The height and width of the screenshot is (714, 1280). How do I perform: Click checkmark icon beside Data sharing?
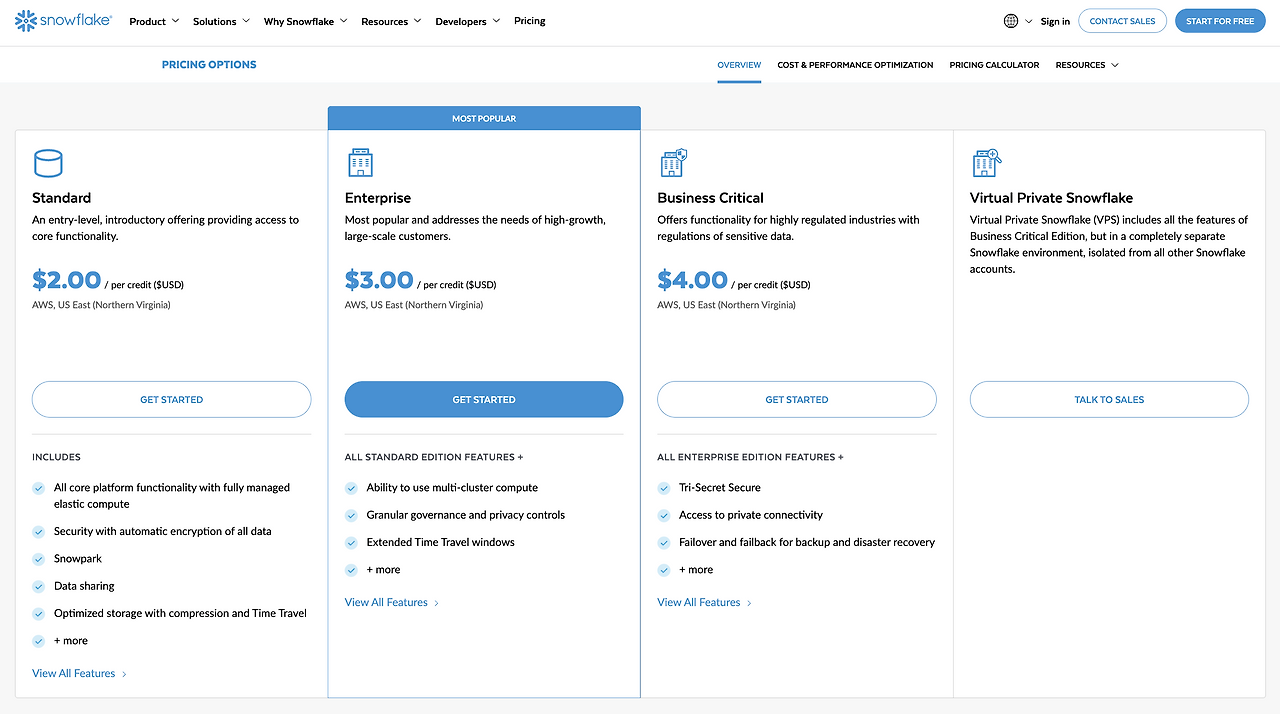pyautogui.click(x=39, y=587)
